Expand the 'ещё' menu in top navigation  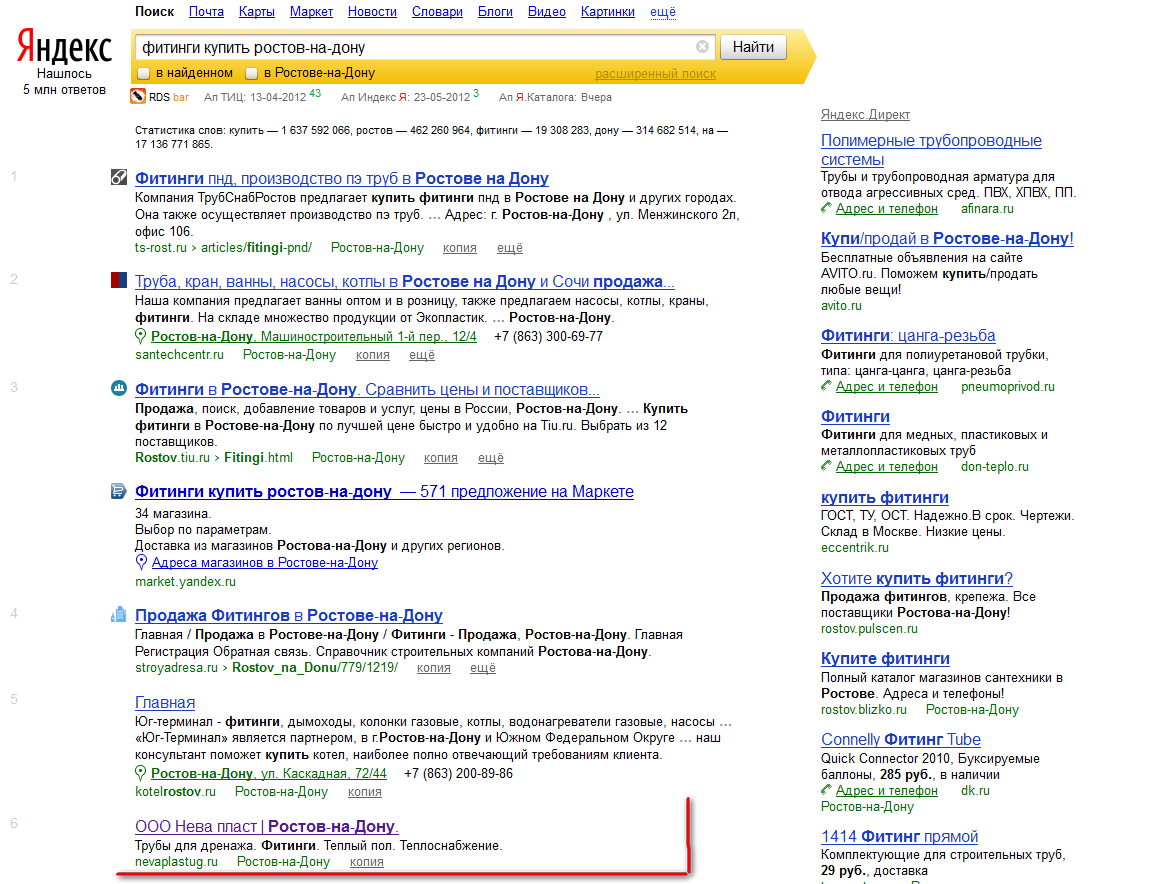coord(663,12)
